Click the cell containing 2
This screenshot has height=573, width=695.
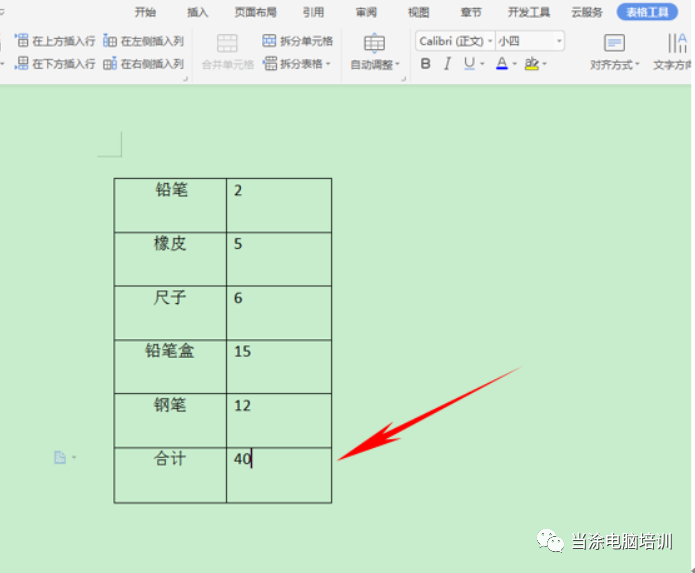pos(279,205)
